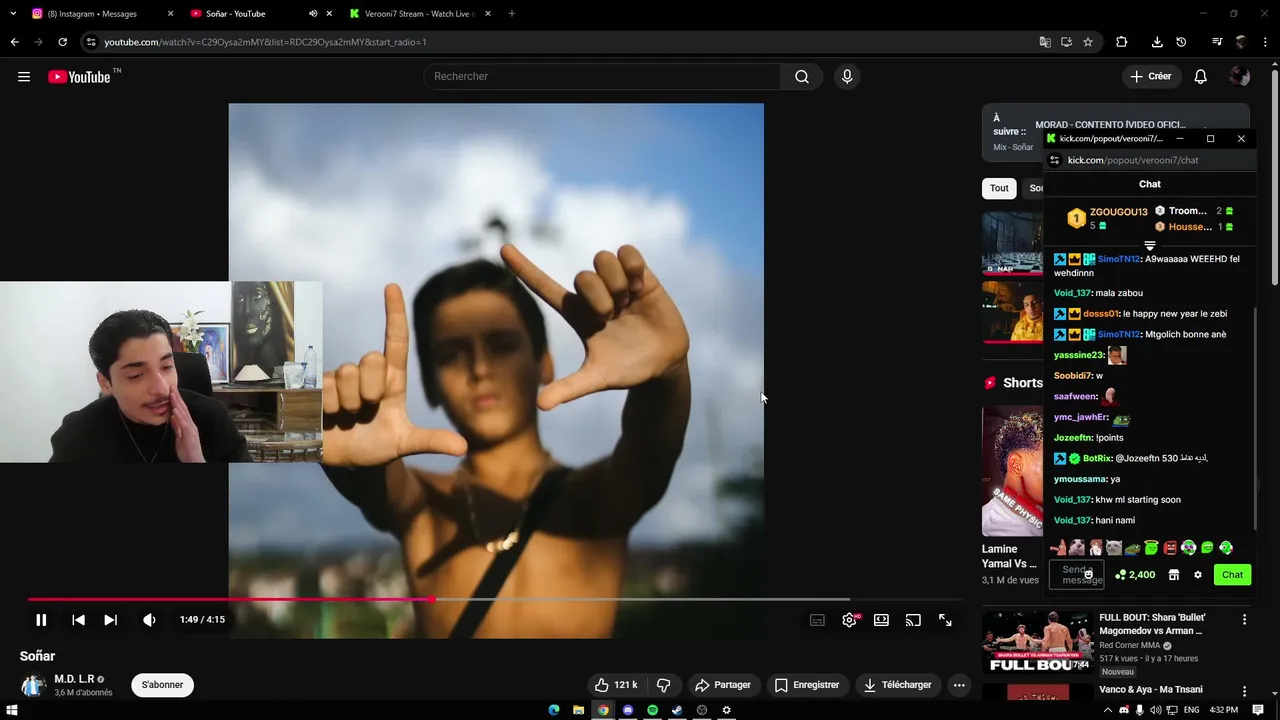Viewport: 1280px width, 720px height.
Task: Switch to the Verooni7 Stream Kick tab
Action: (420, 14)
